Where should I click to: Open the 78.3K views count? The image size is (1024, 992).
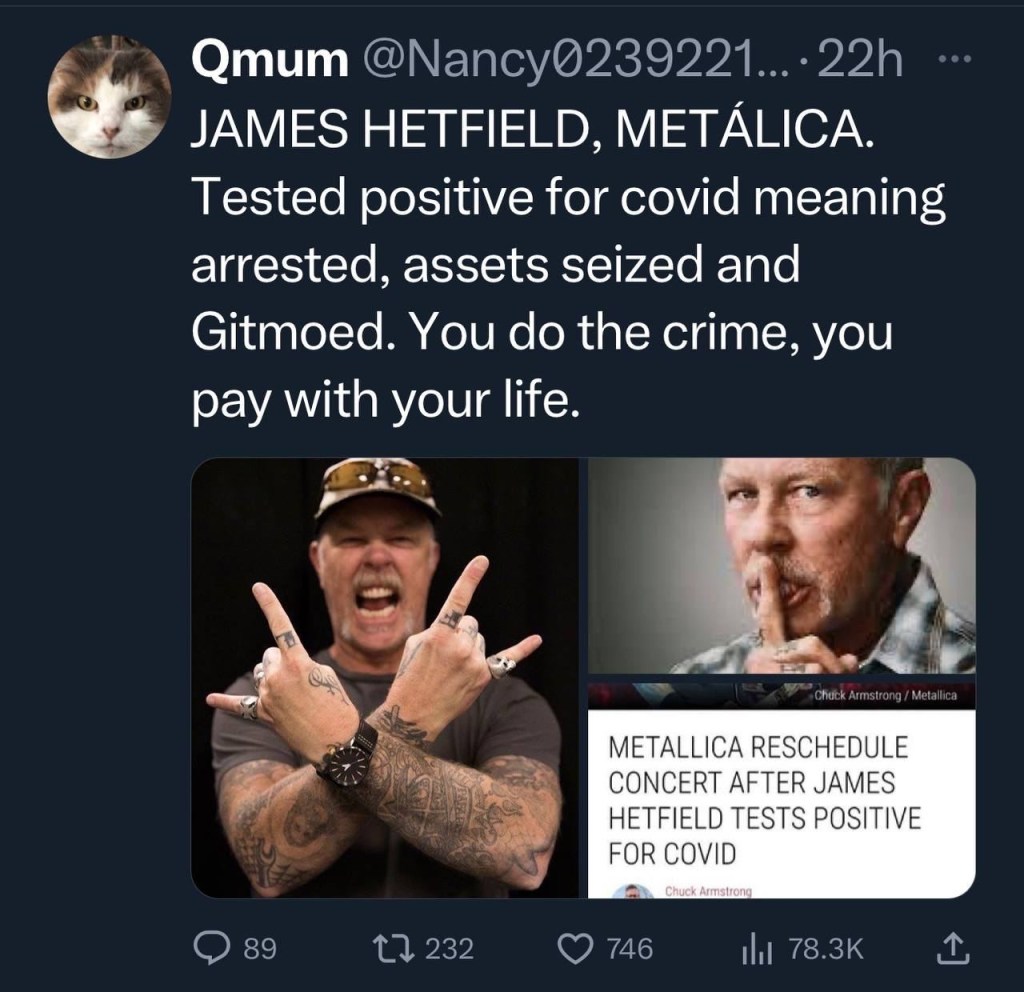tap(827, 949)
